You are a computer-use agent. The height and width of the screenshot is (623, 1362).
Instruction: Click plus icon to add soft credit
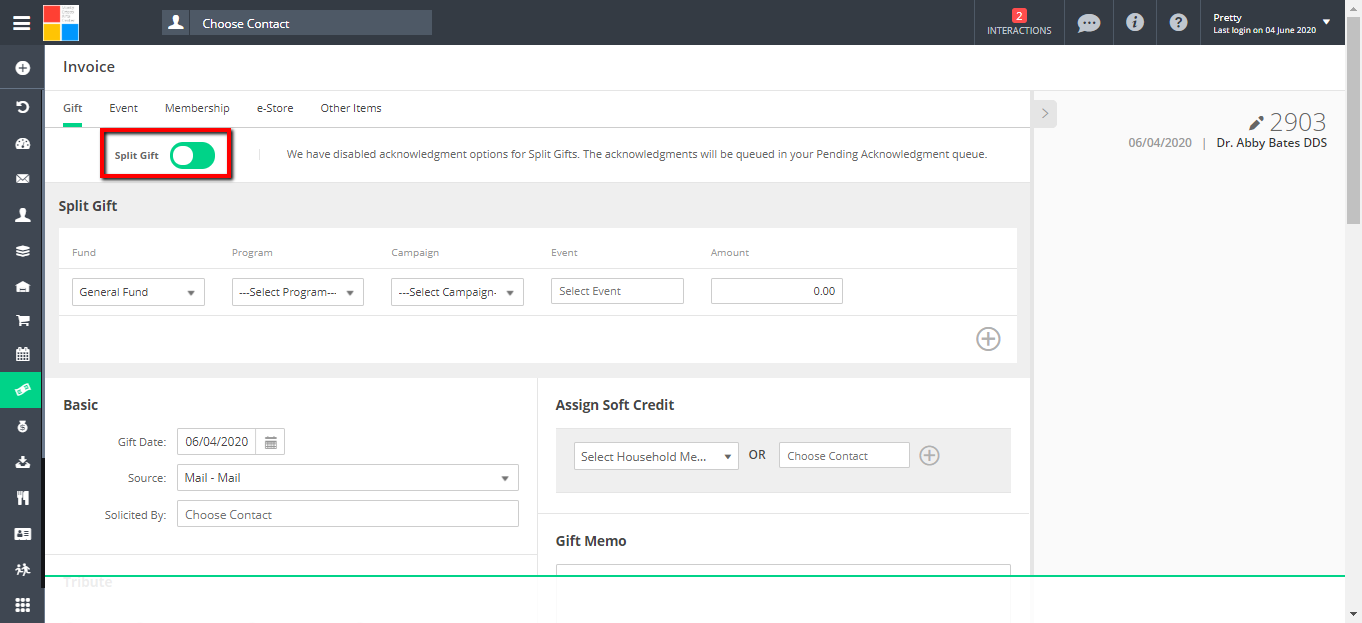[929, 456]
